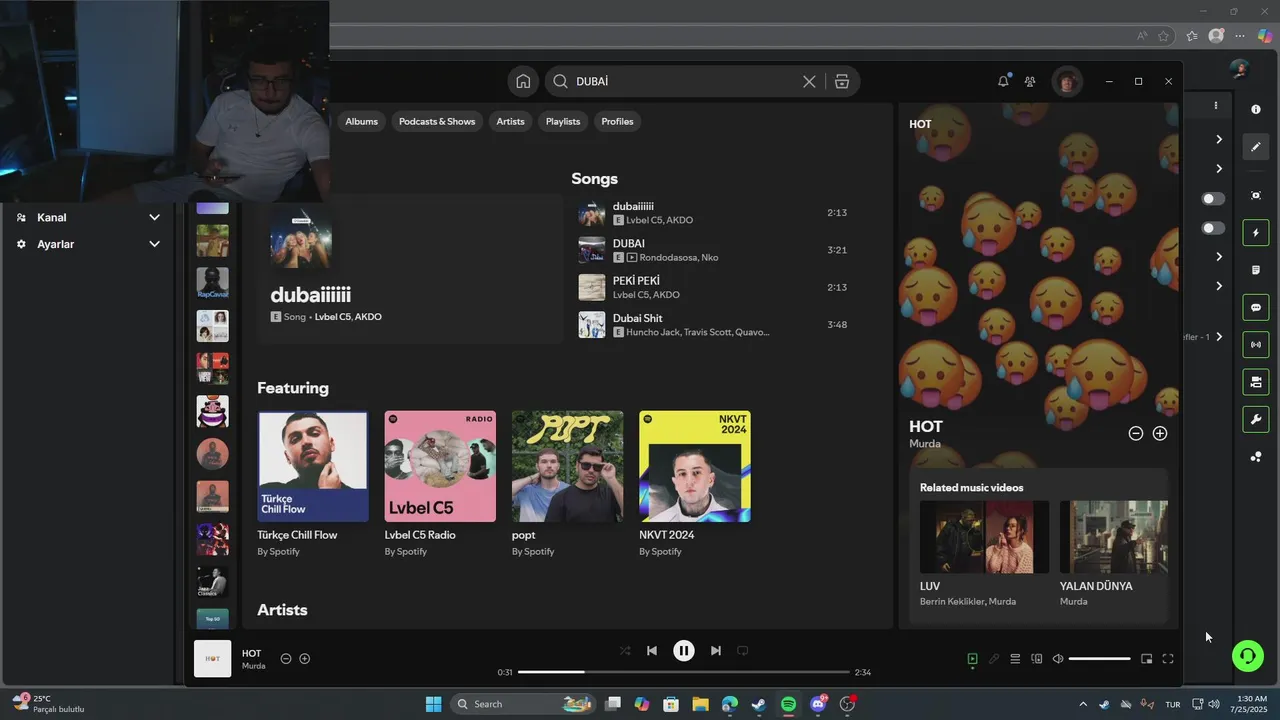Click the note page icon in background sidebar
Image resolution: width=1280 pixels, height=720 pixels.
1256,270
